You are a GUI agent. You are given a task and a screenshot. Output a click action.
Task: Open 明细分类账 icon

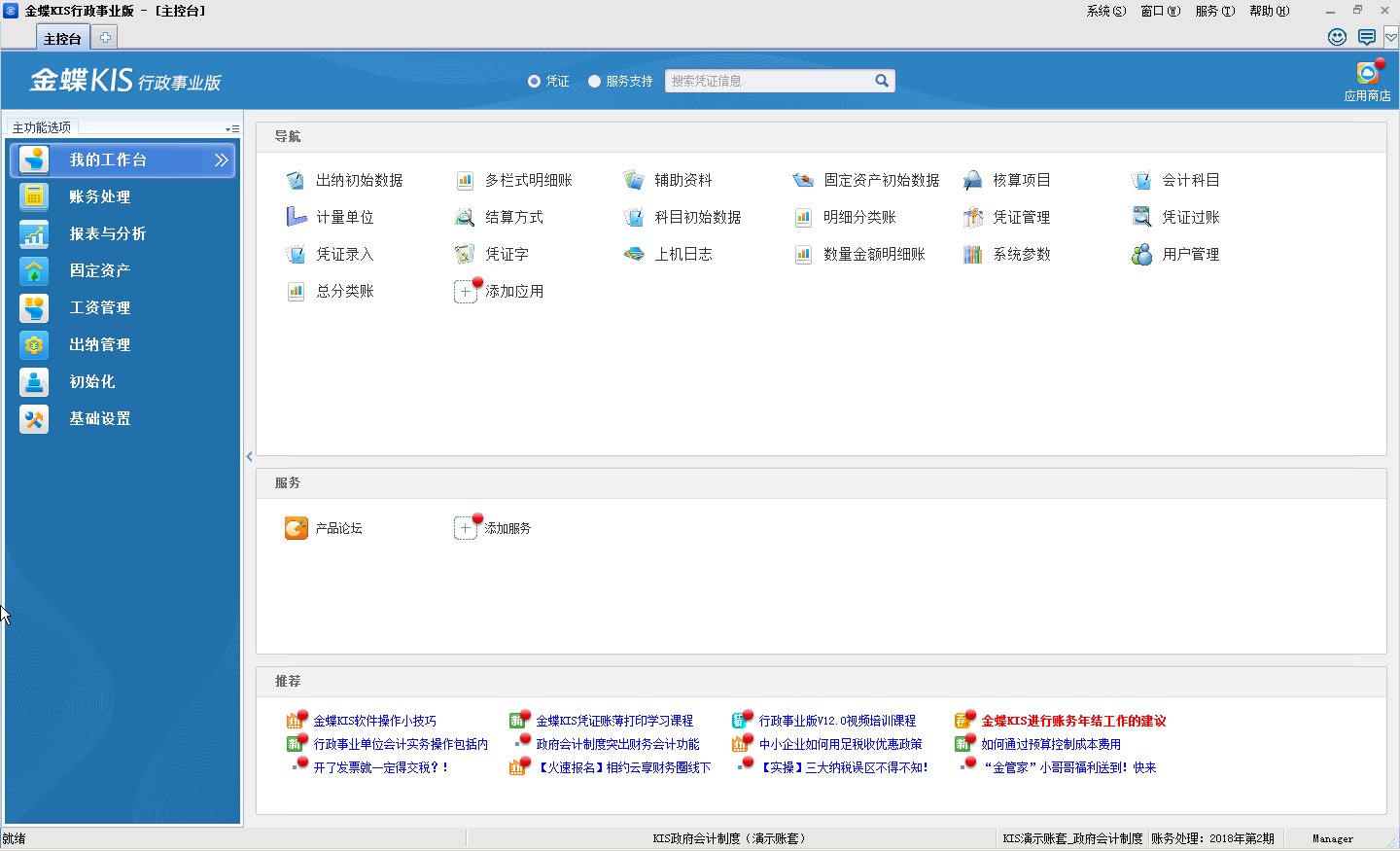click(x=803, y=217)
